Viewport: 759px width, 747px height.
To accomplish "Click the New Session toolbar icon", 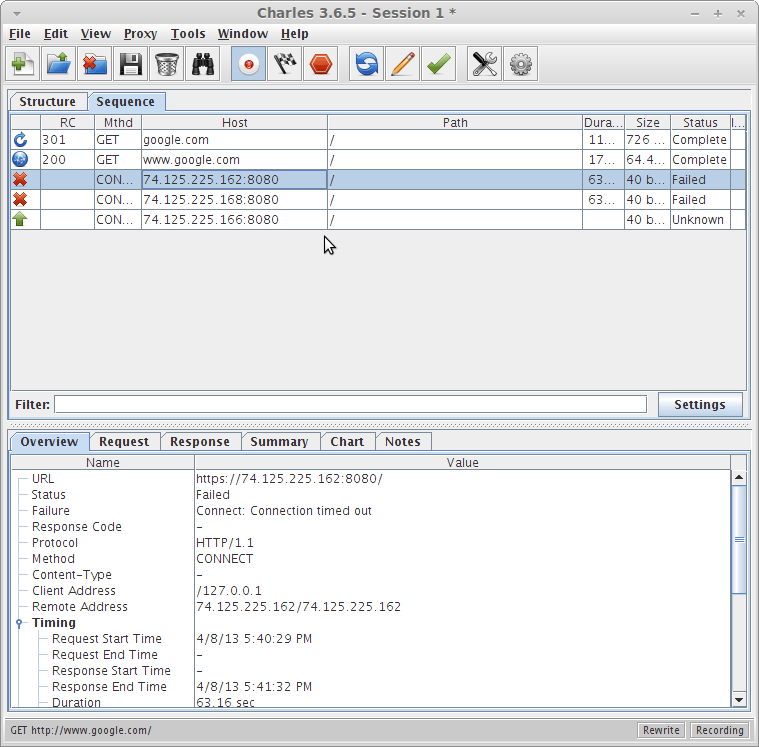I will pyautogui.click(x=22, y=63).
